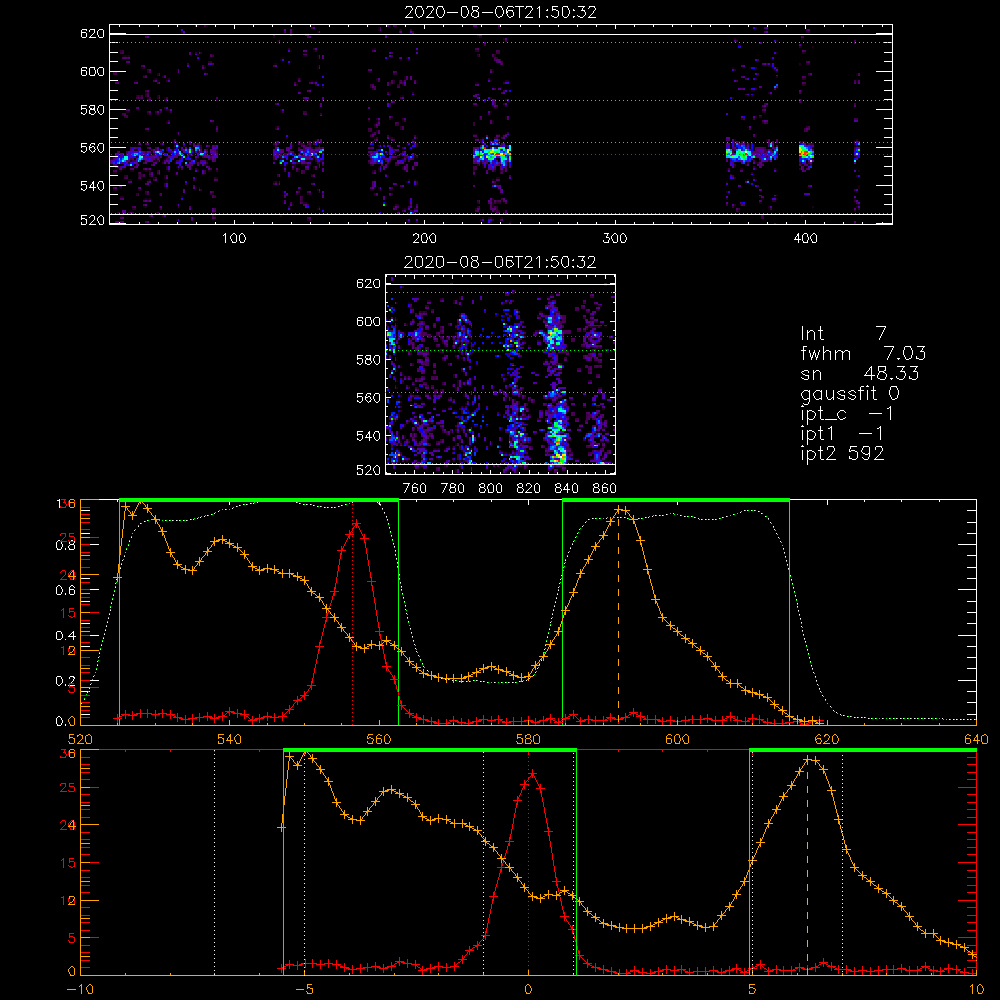Click the thick green bar above 585-615 in third plot
The width and height of the screenshot is (1000, 1000).
tap(676, 500)
